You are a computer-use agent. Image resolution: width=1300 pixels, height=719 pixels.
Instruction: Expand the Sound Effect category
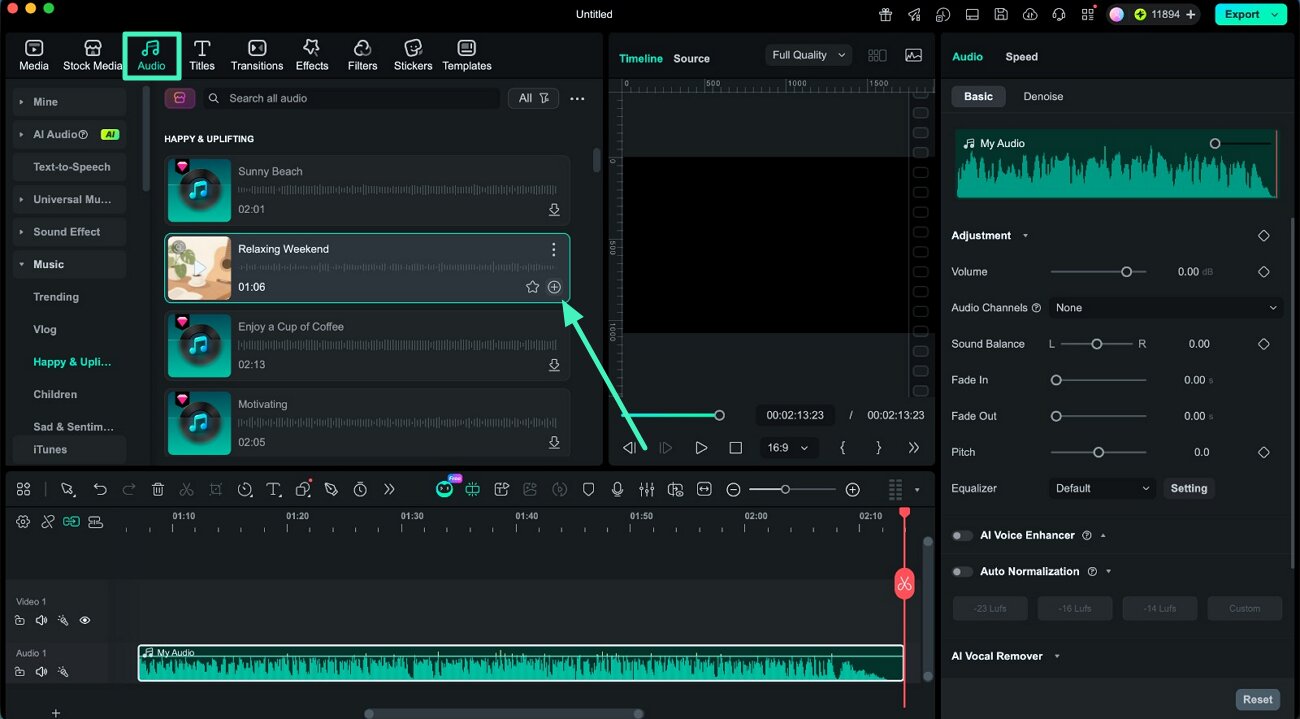pyautogui.click(x=70, y=232)
